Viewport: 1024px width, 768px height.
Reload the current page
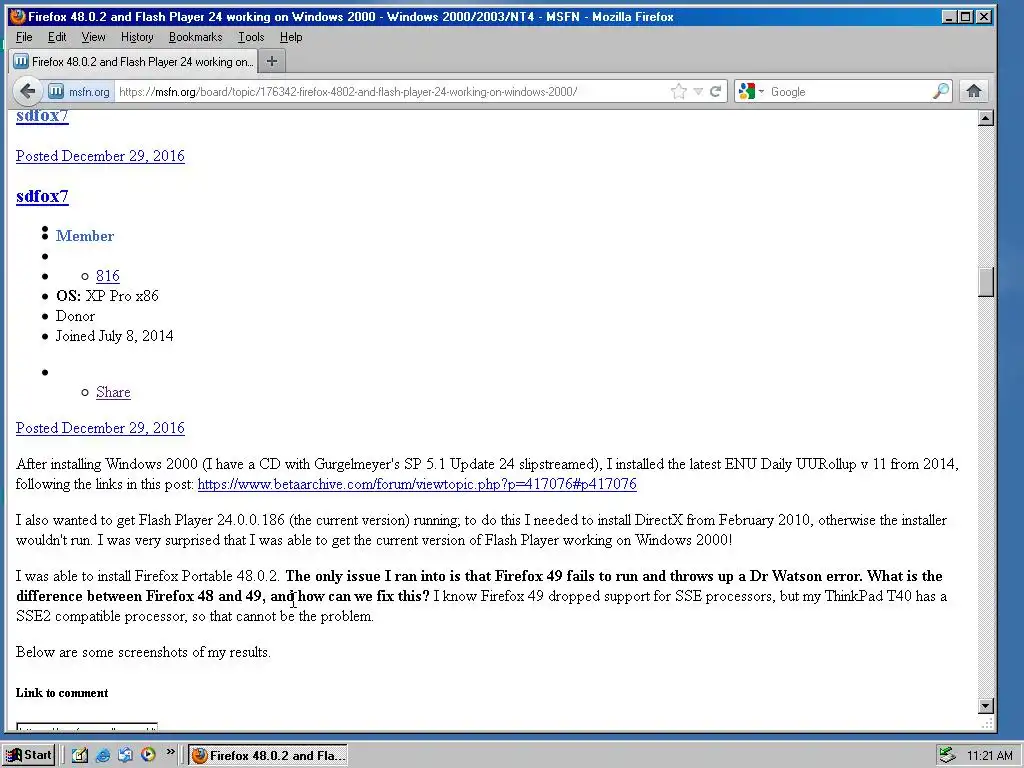[x=716, y=91]
